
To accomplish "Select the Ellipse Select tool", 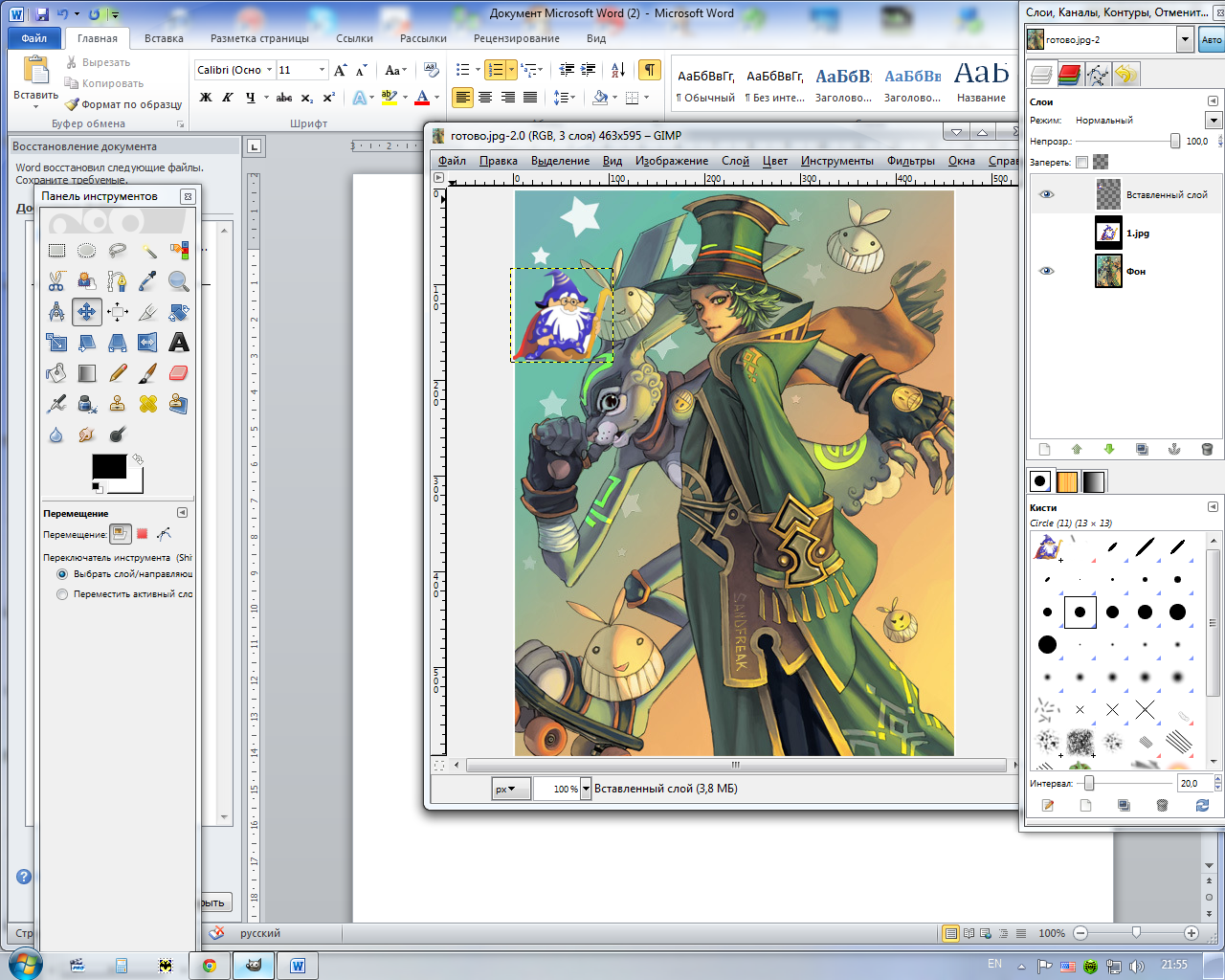I will [x=87, y=251].
